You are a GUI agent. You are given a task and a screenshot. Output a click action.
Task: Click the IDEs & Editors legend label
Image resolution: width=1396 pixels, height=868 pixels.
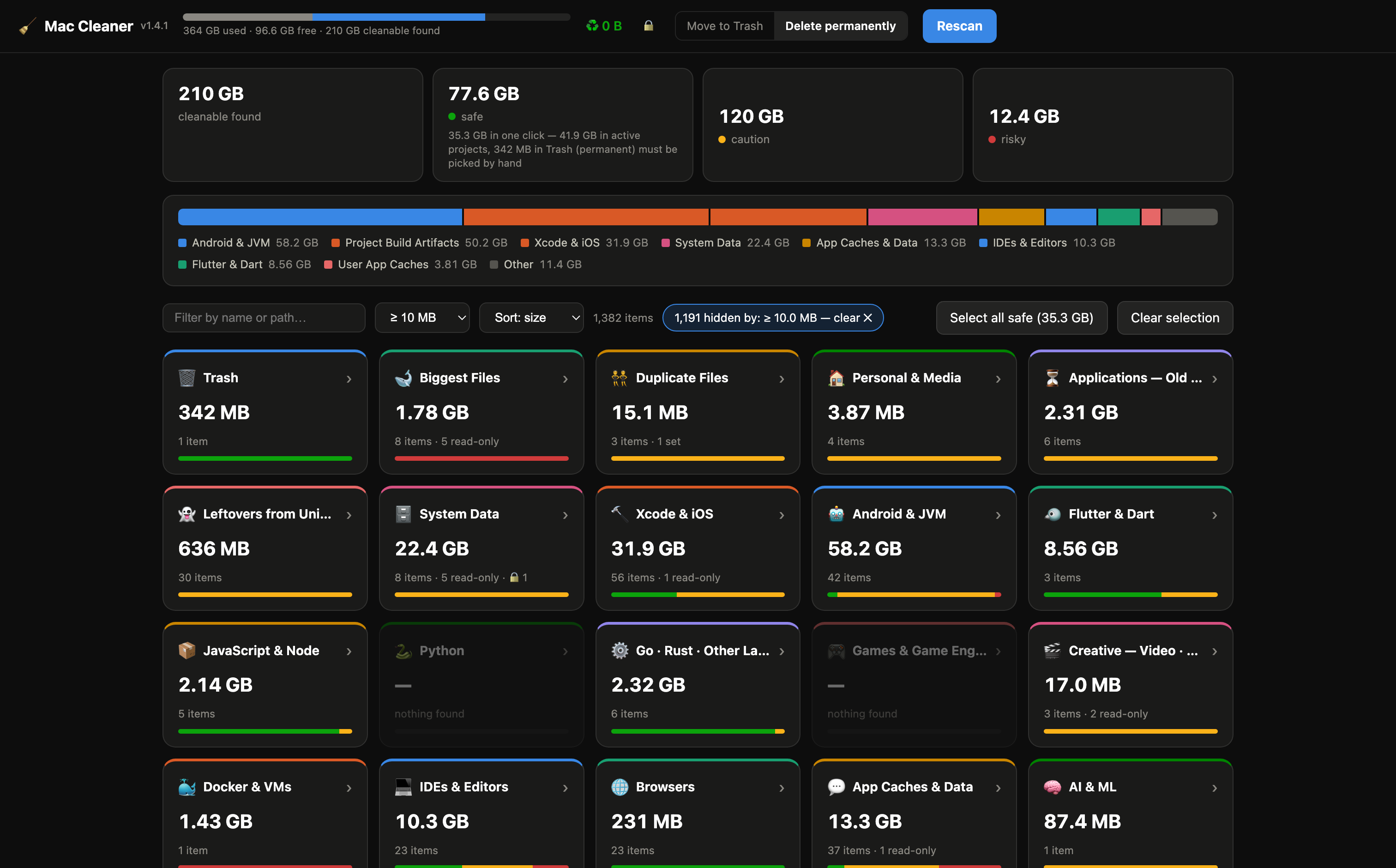tap(1029, 243)
